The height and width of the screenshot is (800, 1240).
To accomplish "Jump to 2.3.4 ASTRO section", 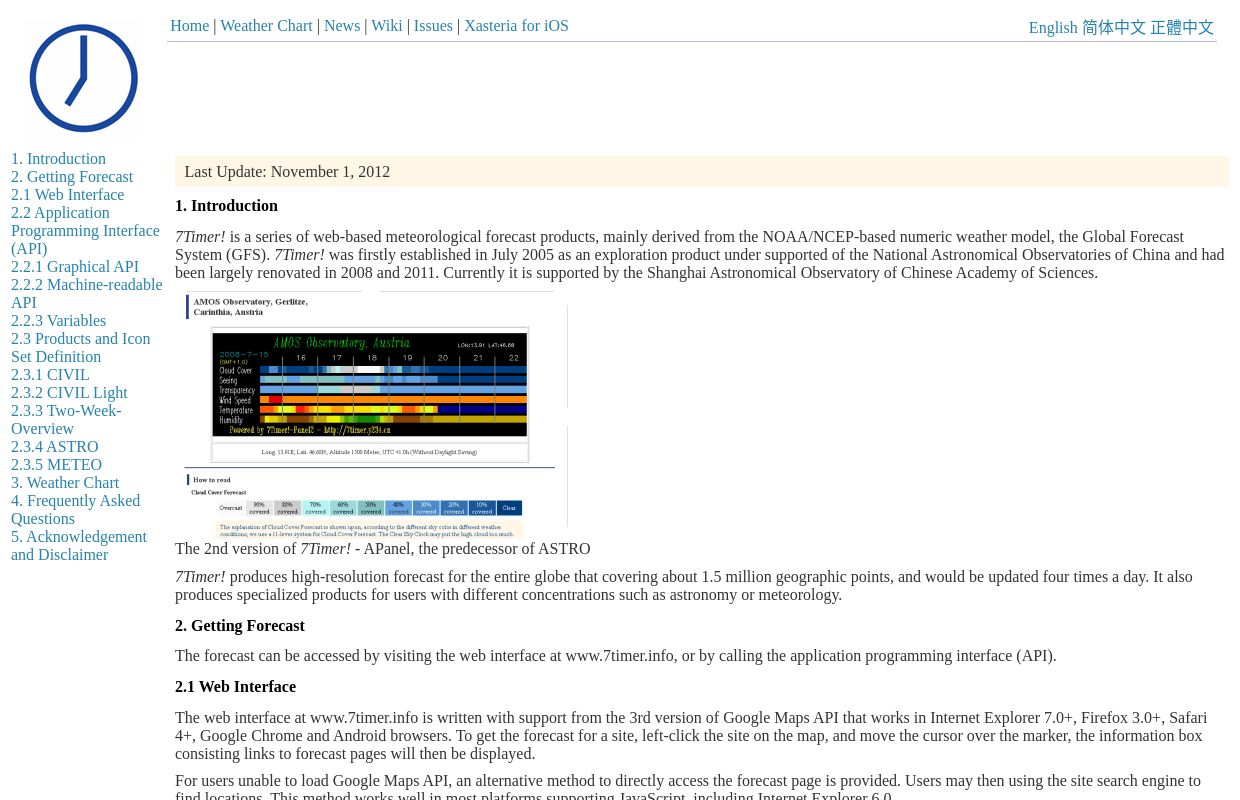I will tap(55, 447).
